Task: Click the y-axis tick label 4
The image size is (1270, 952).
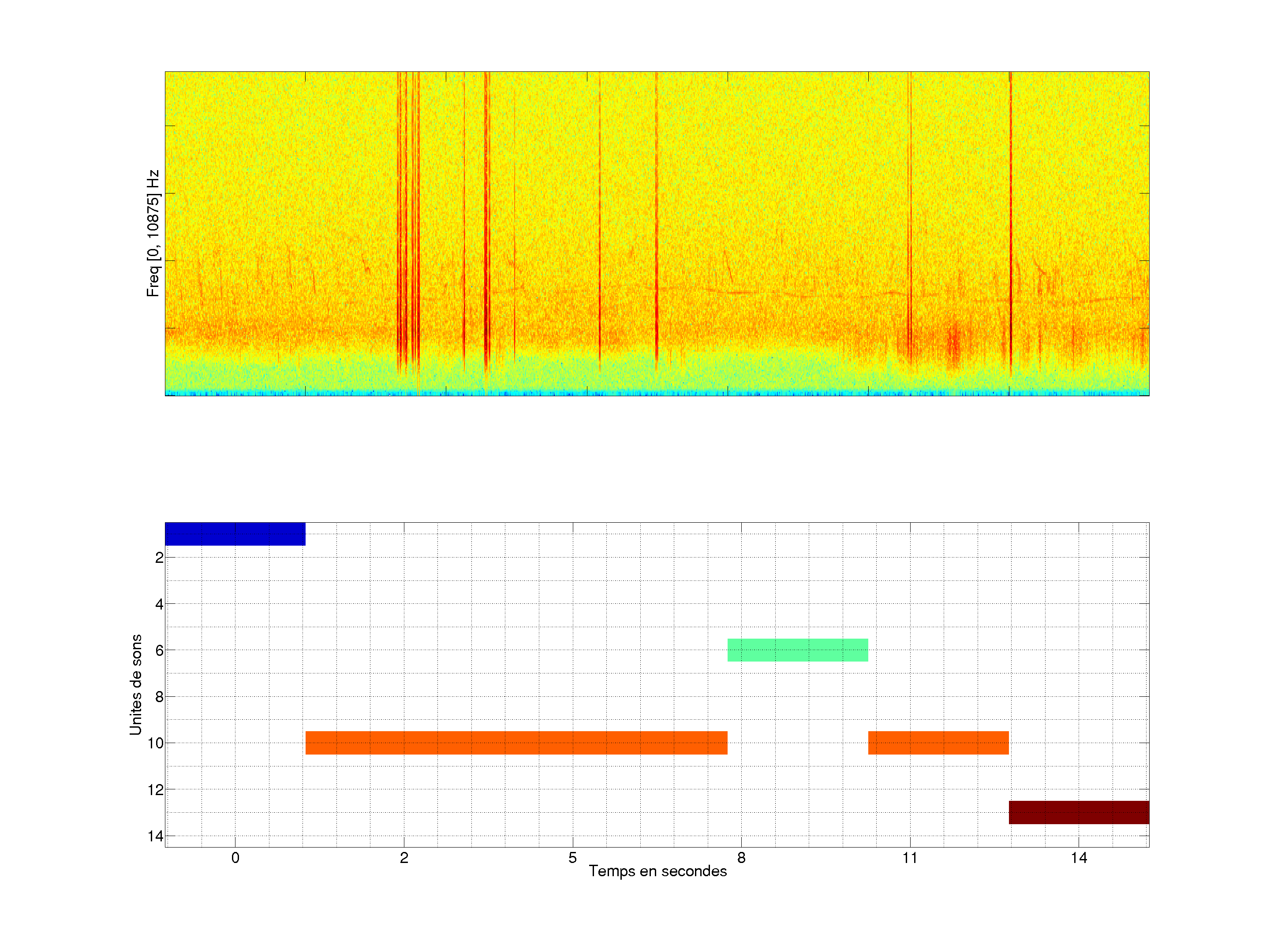Action: pos(159,604)
